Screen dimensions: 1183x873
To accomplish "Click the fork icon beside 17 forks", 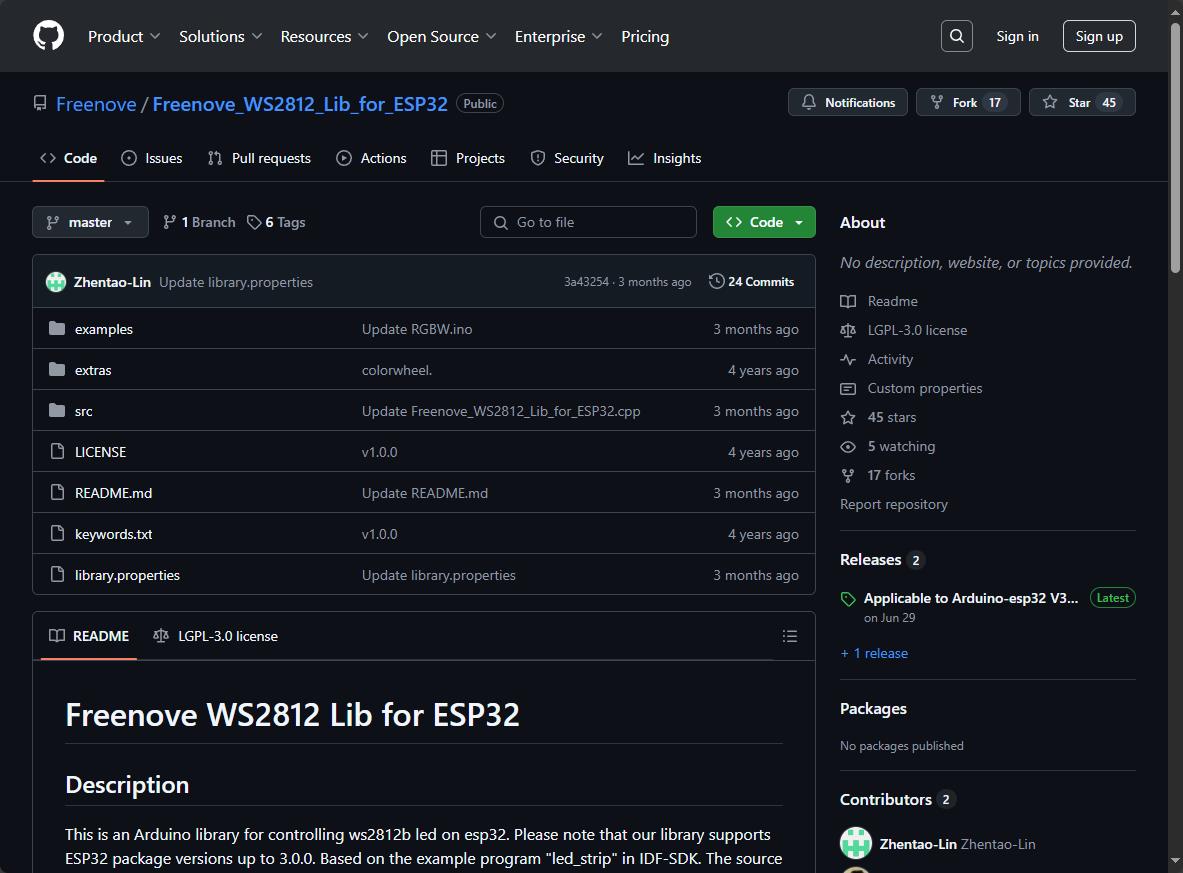I will [x=848, y=475].
